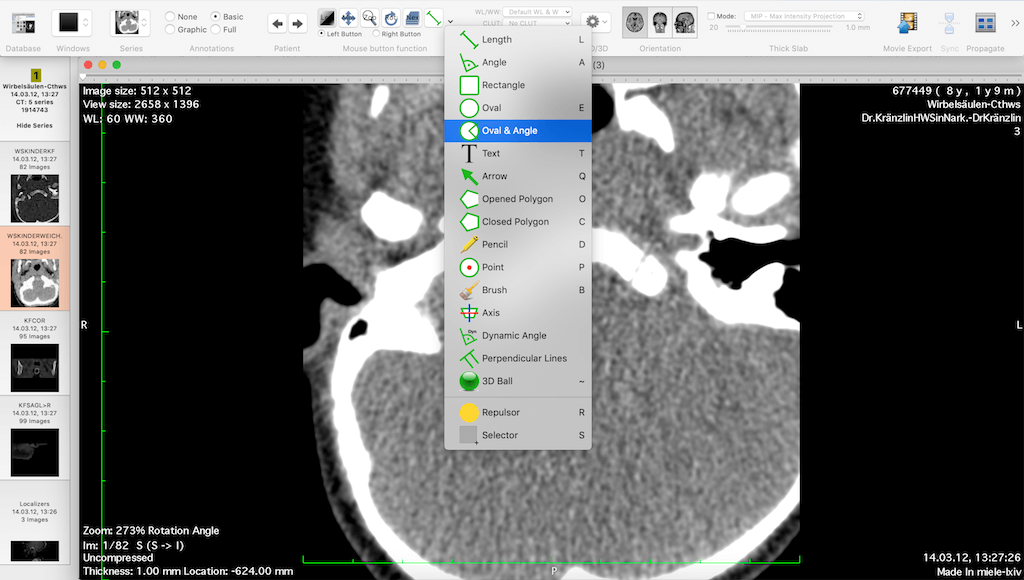Screen dimensions: 1024x580
Task: Click the Propagate settings icon
Action: pos(985,22)
